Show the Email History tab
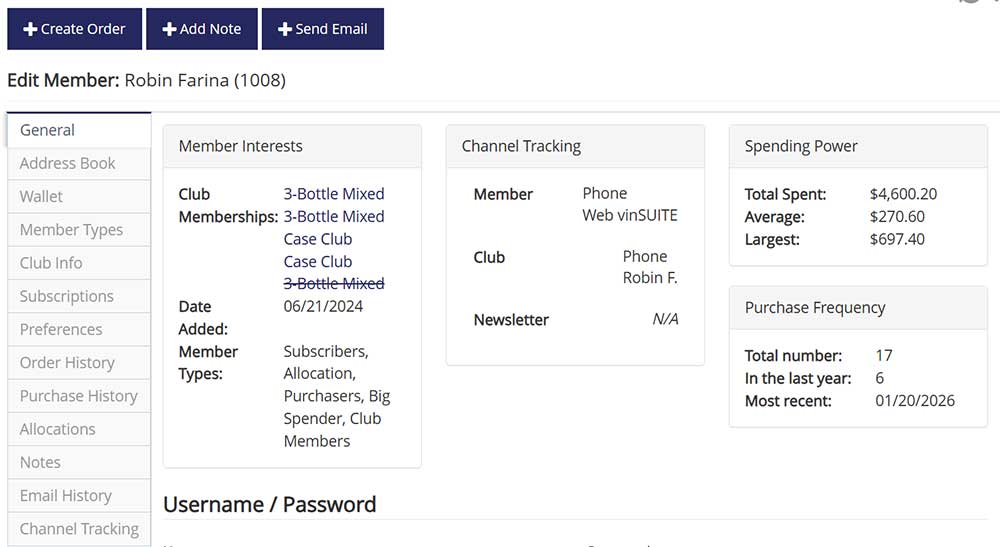The height and width of the screenshot is (547, 1000). coord(79,495)
